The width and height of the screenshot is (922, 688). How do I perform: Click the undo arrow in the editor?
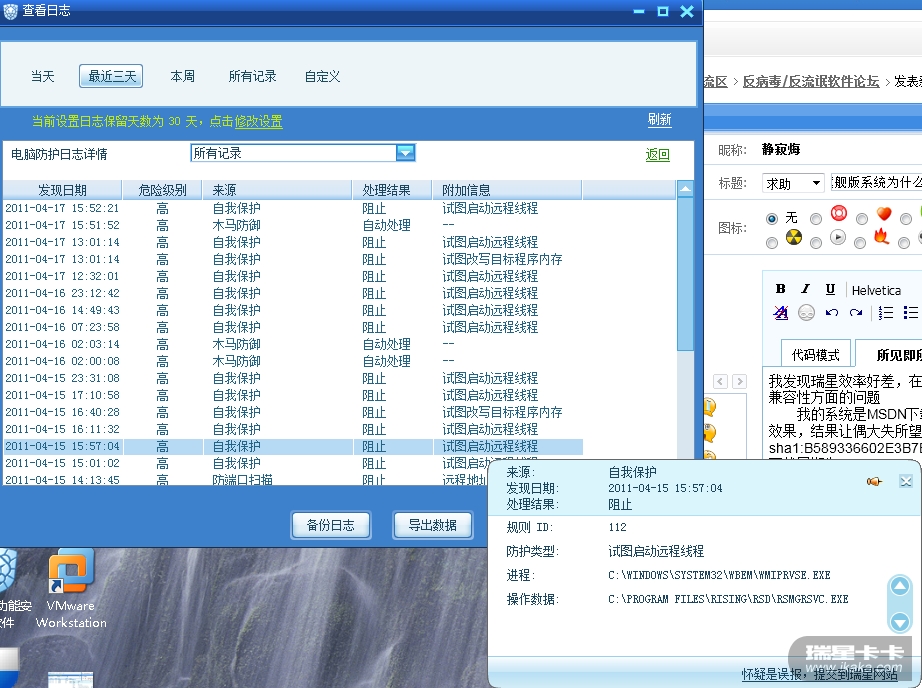tap(831, 312)
